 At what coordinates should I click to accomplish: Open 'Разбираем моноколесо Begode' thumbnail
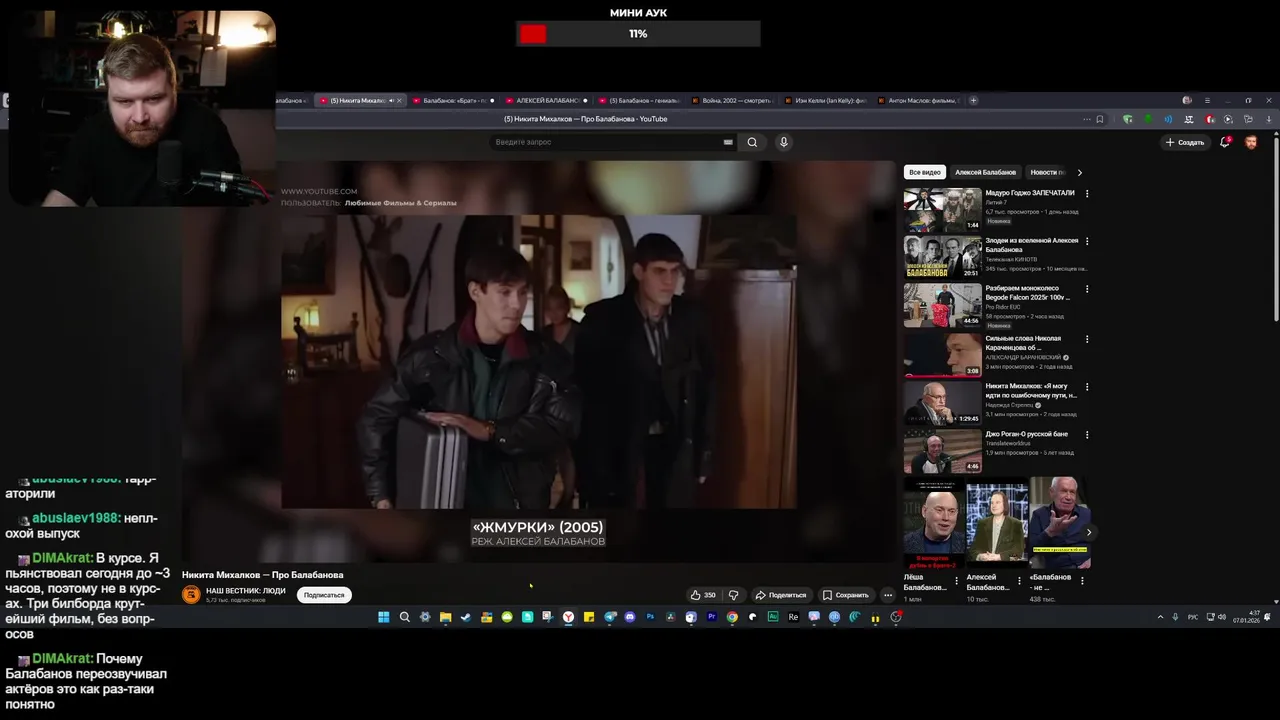pos(943,305)
